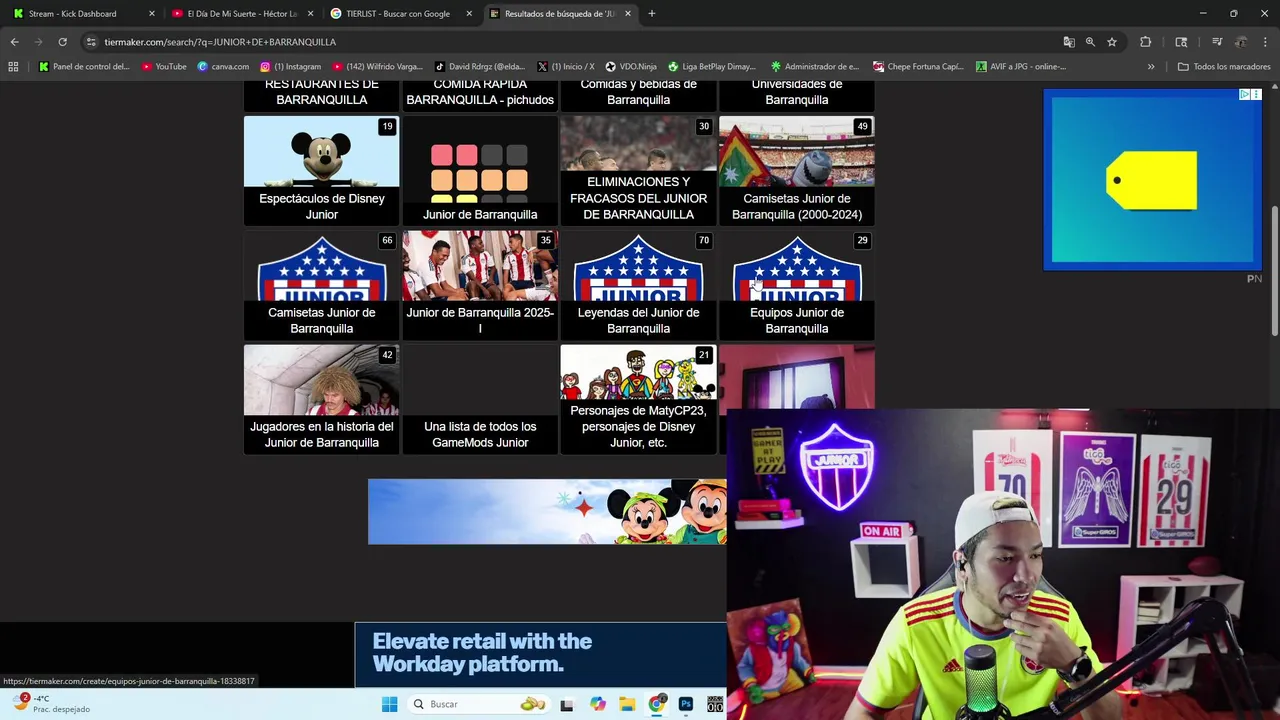Open the YouTube bookmark

tap(164, 67)
